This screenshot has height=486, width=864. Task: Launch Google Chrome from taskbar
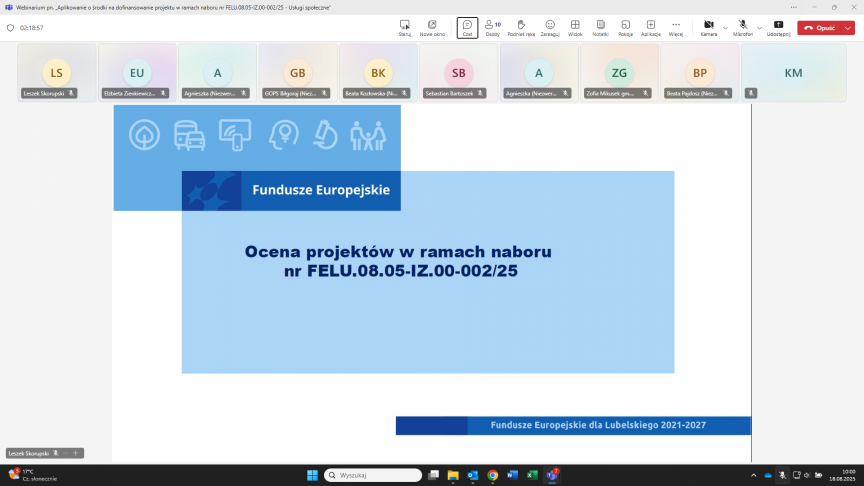(493, 475)
